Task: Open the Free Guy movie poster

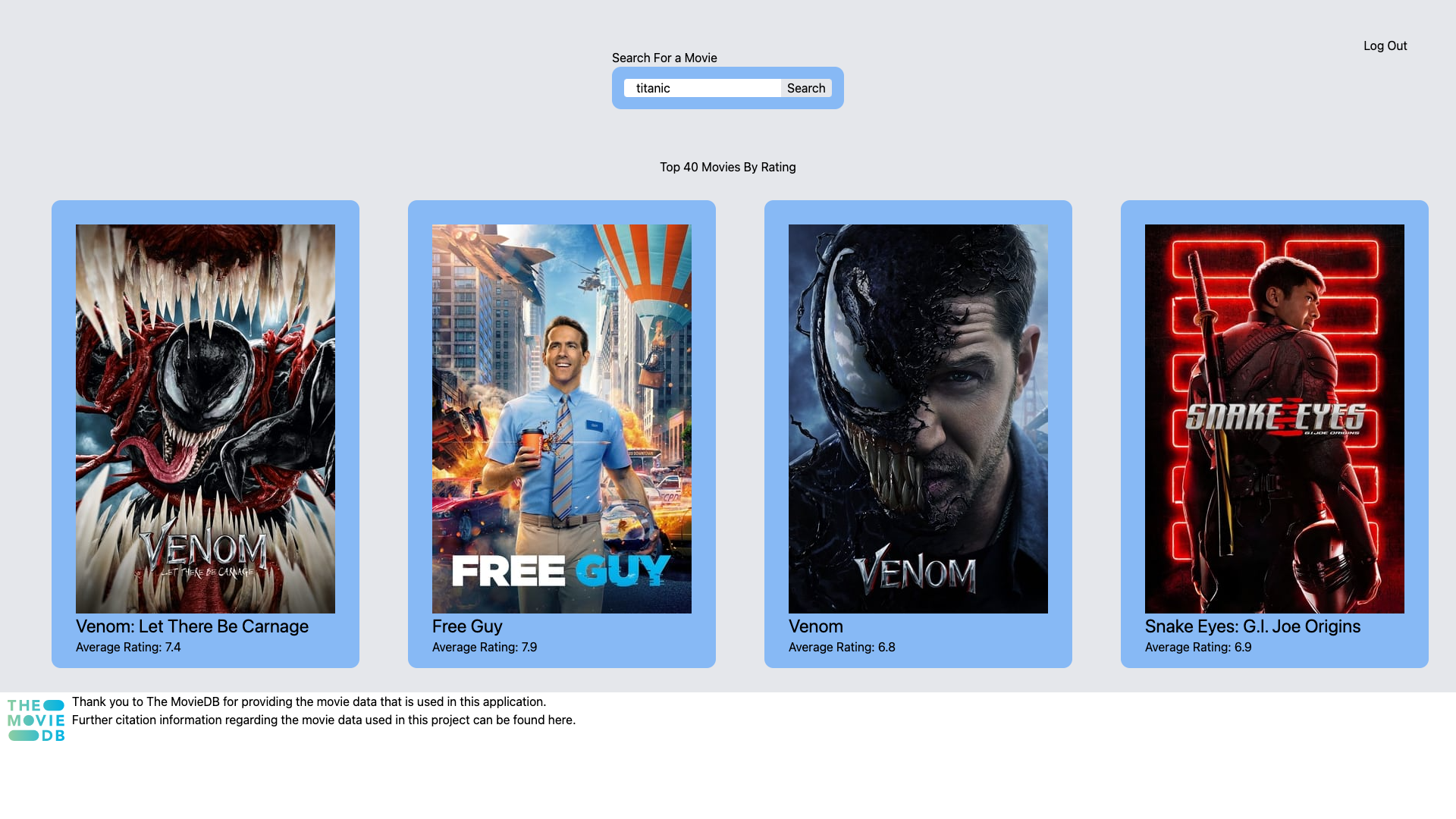Action: tap(562, 419)
